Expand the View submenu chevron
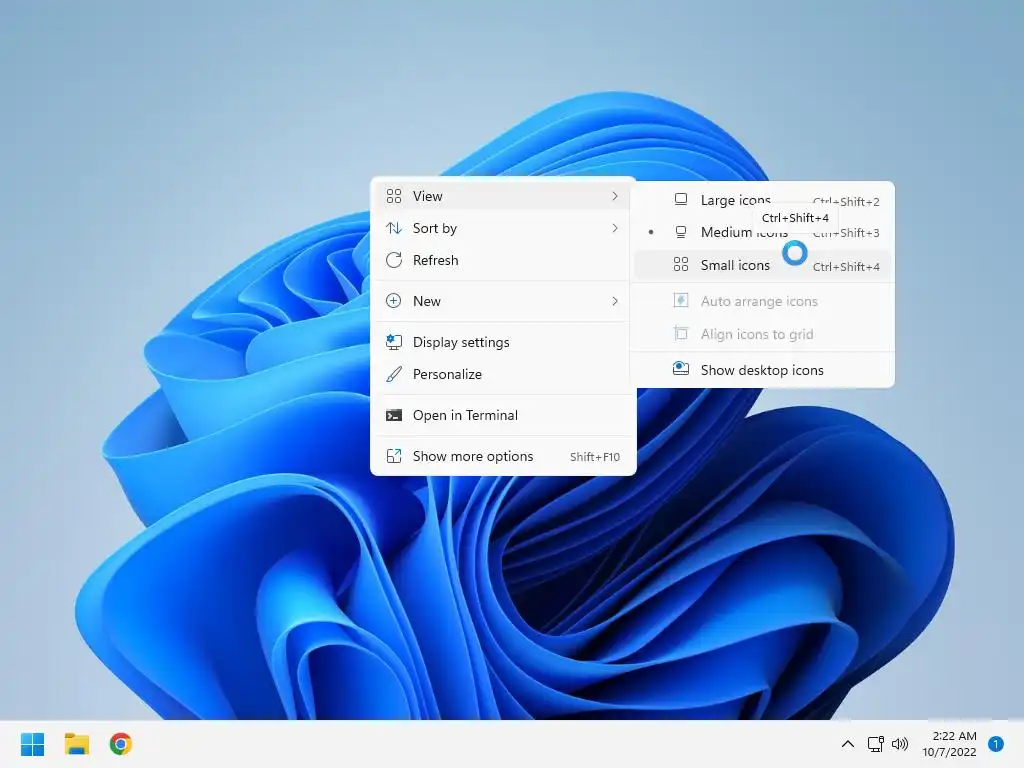The height and width of the screenshot is (768, 1024). tap(615, 196)
